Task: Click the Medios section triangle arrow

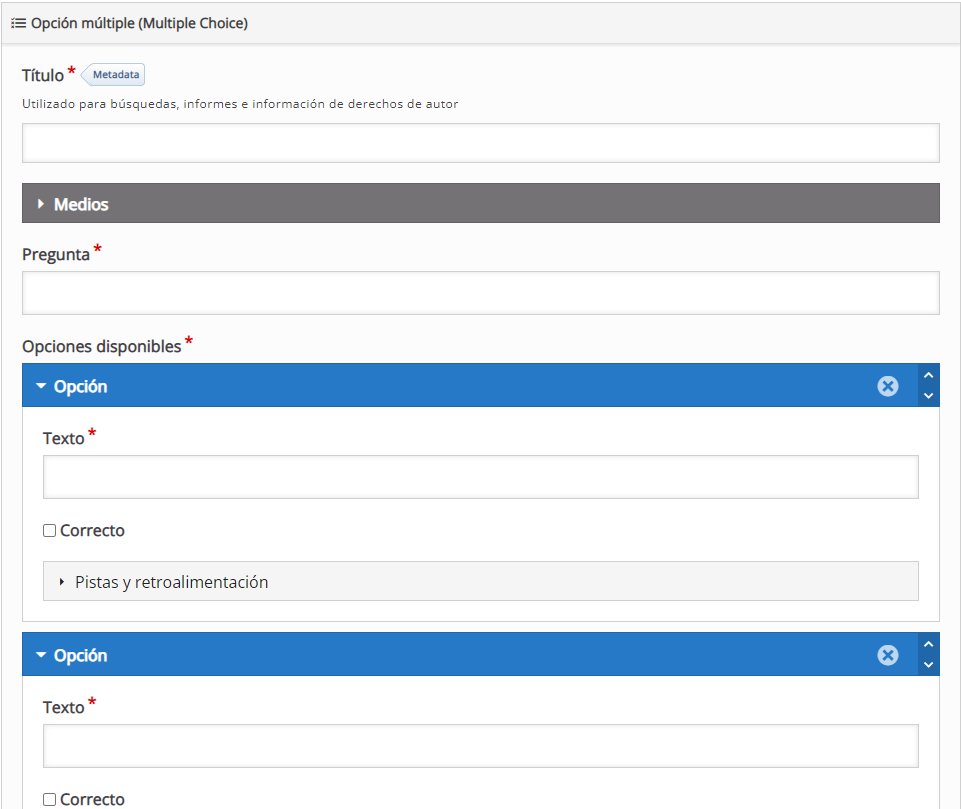Action: pos(41,204)
